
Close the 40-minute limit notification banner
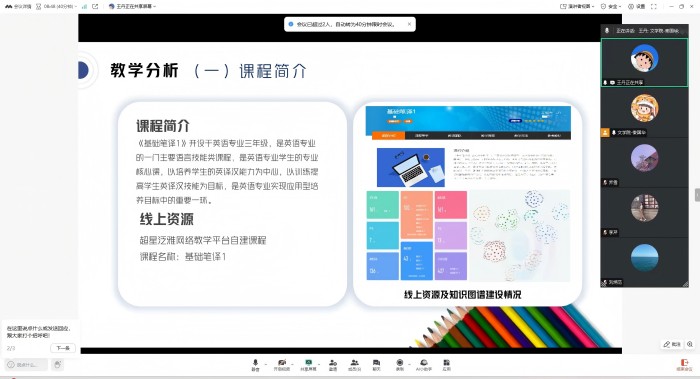point(409,24)
